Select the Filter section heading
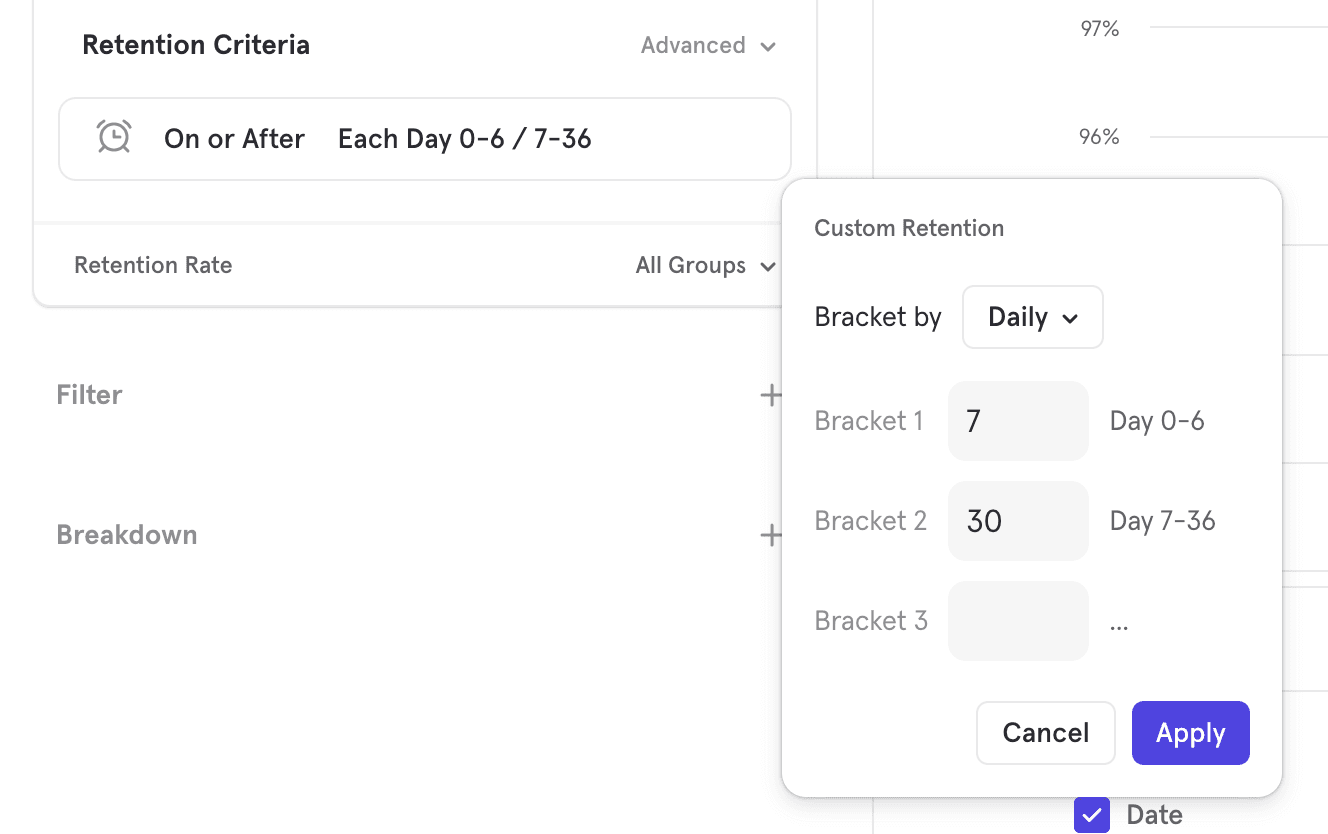The height and width of the screenshot is (834, 1328). [x=89, y=395]
